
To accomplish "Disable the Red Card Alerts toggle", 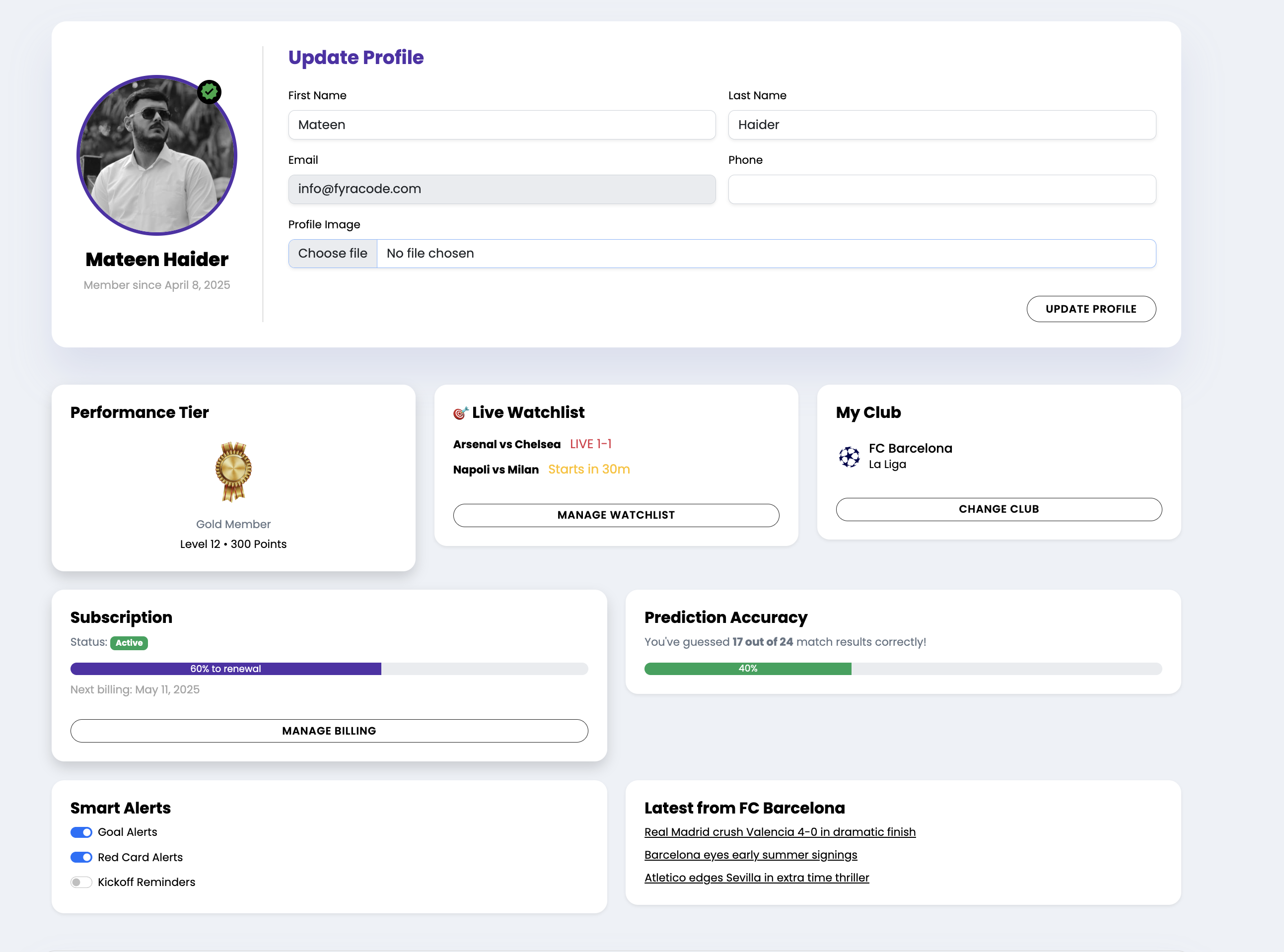I will 81,857.
